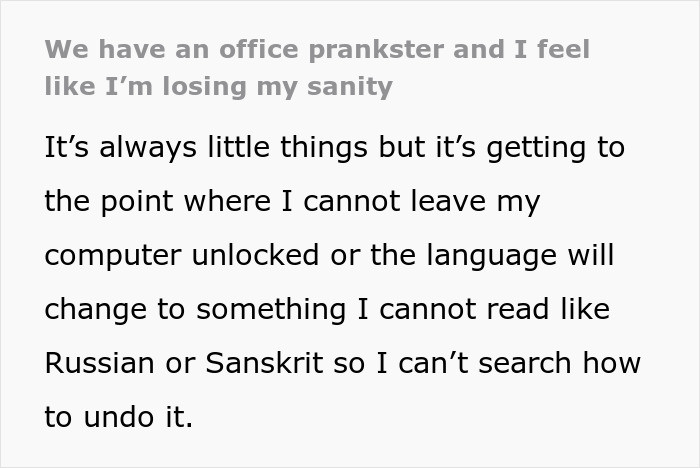Click the word "language" in the paragraph

pyautogui.click(x=492, y=256)
